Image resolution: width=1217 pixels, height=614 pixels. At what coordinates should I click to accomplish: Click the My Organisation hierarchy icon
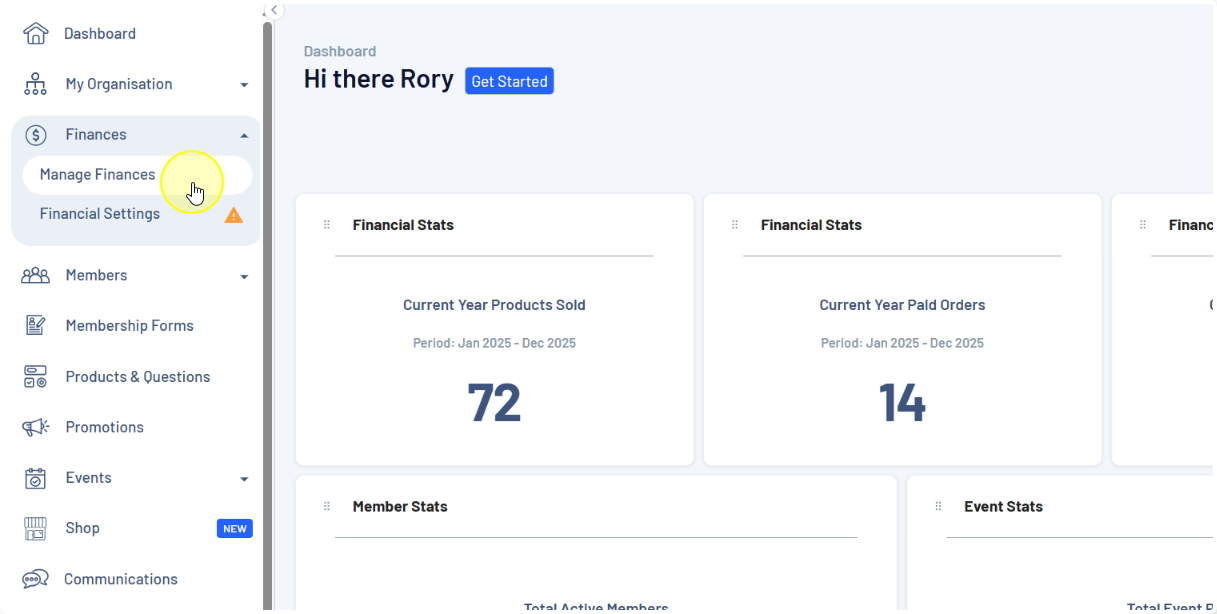point(35,84)
